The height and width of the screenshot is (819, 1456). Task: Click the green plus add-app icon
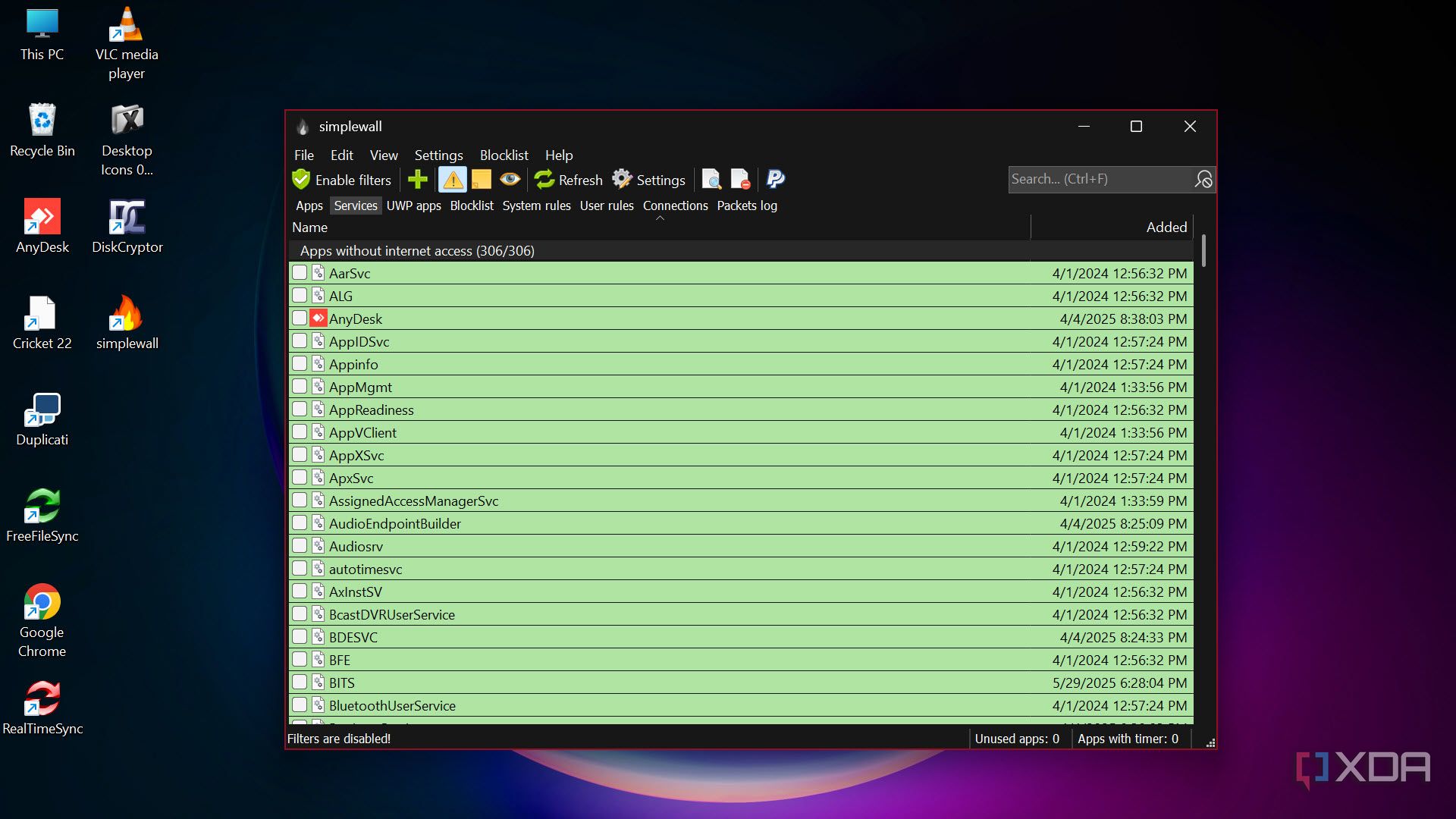[x=417, y=180]
